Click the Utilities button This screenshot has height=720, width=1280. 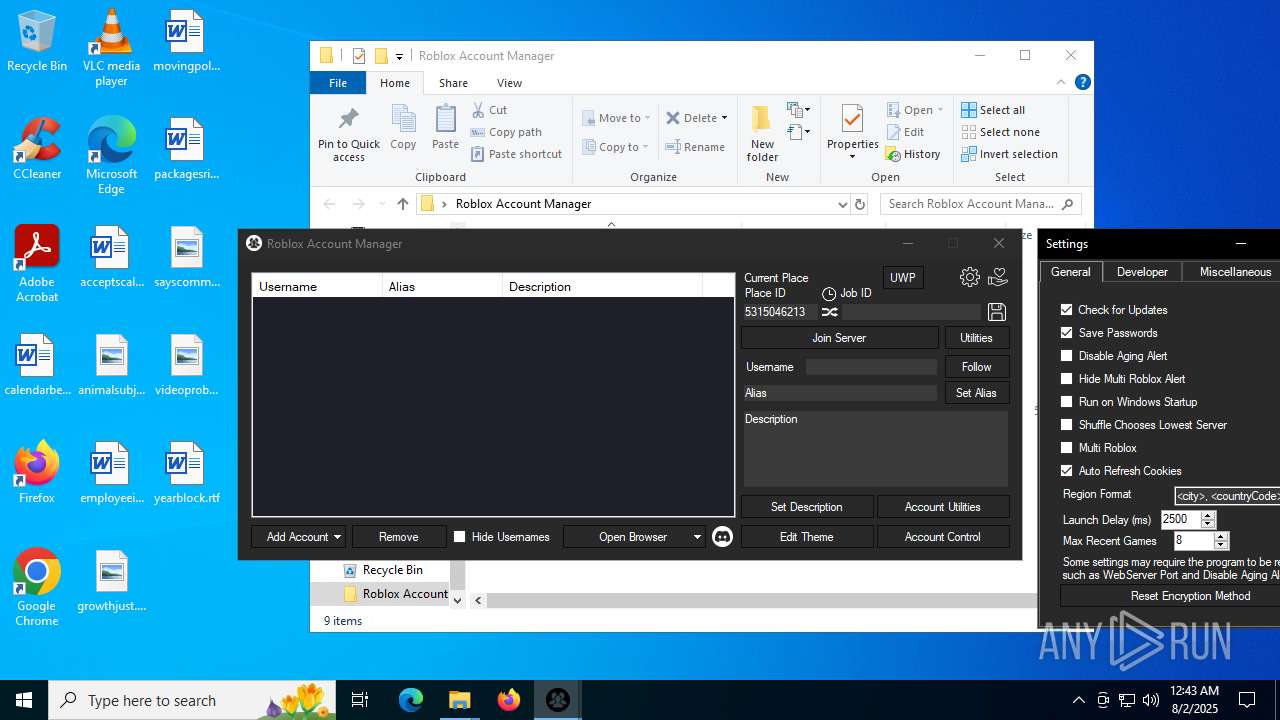coord(976,338)
